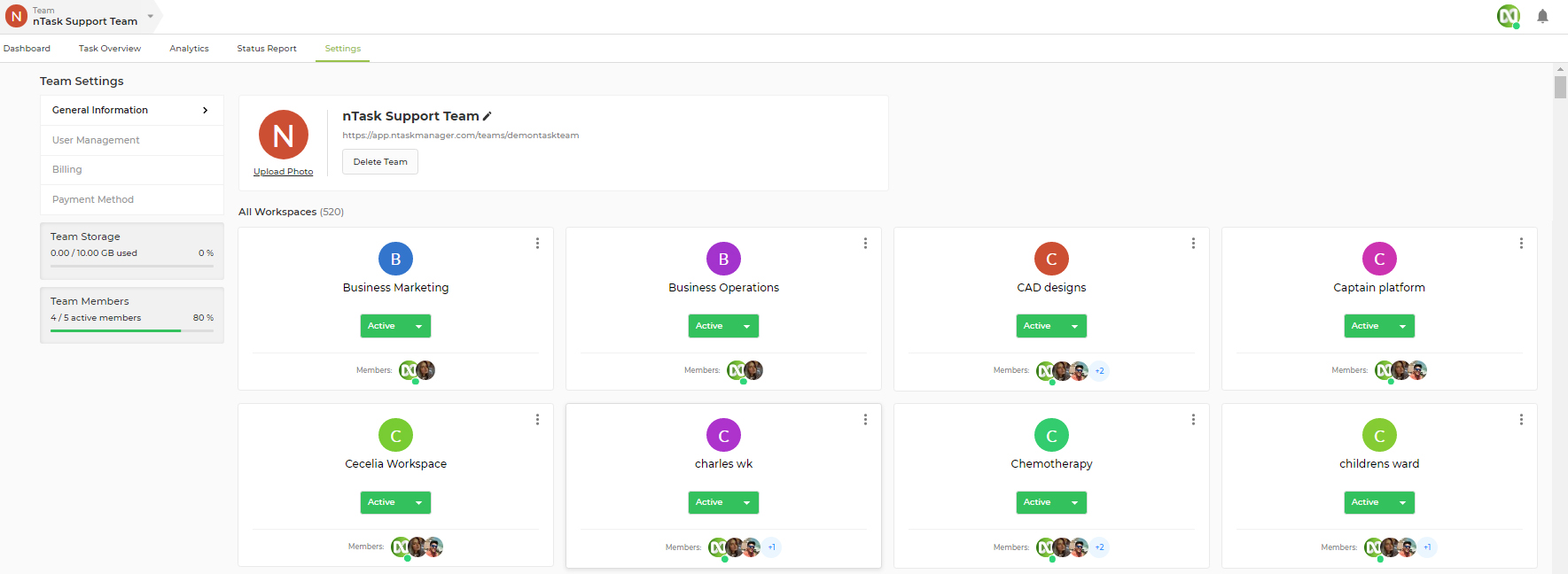Open the team URL link
The image size is (1568, 574).
(x=461, y=136)
